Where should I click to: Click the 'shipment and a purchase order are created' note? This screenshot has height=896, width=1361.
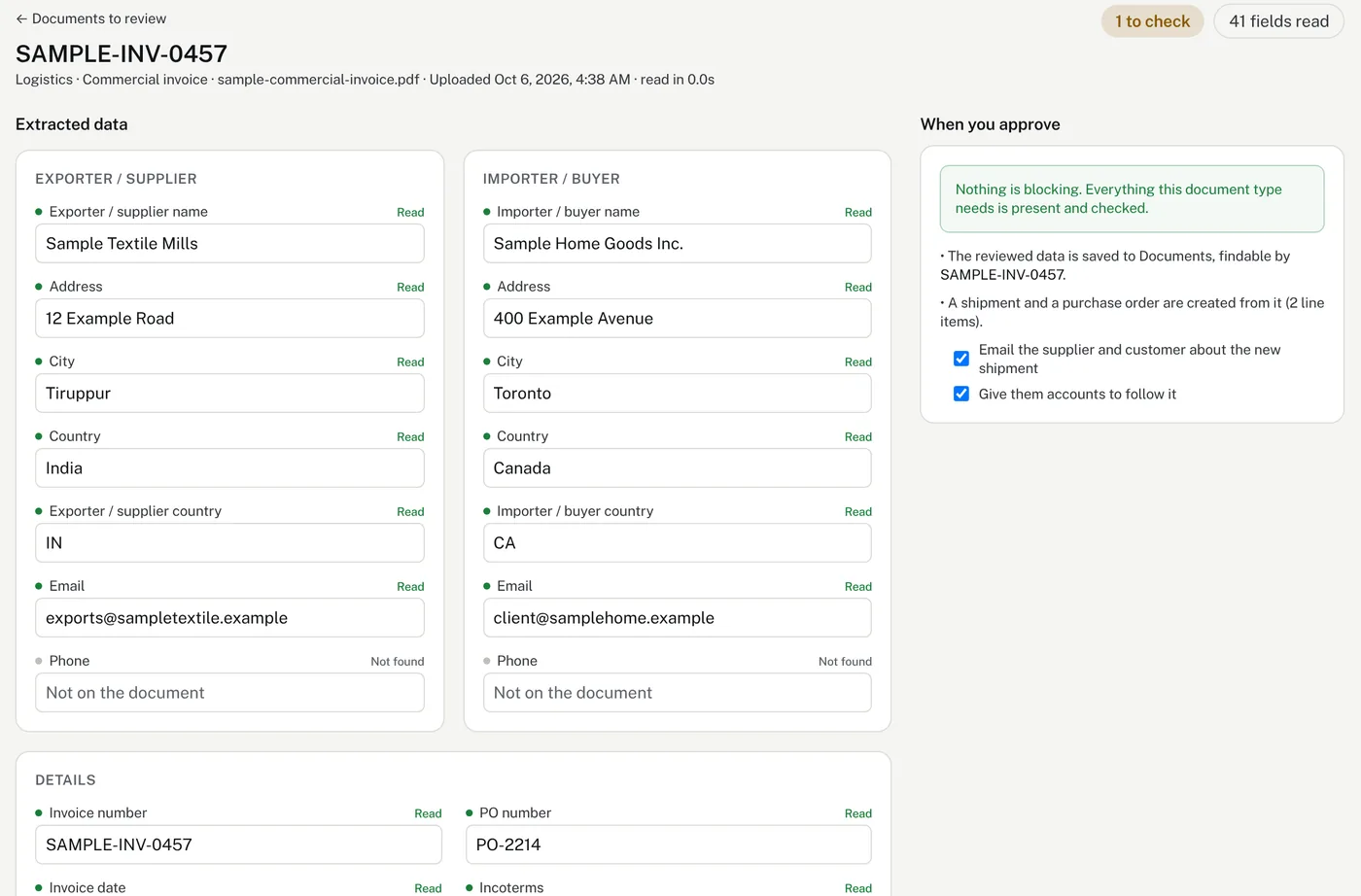(x=1132, y=312)
